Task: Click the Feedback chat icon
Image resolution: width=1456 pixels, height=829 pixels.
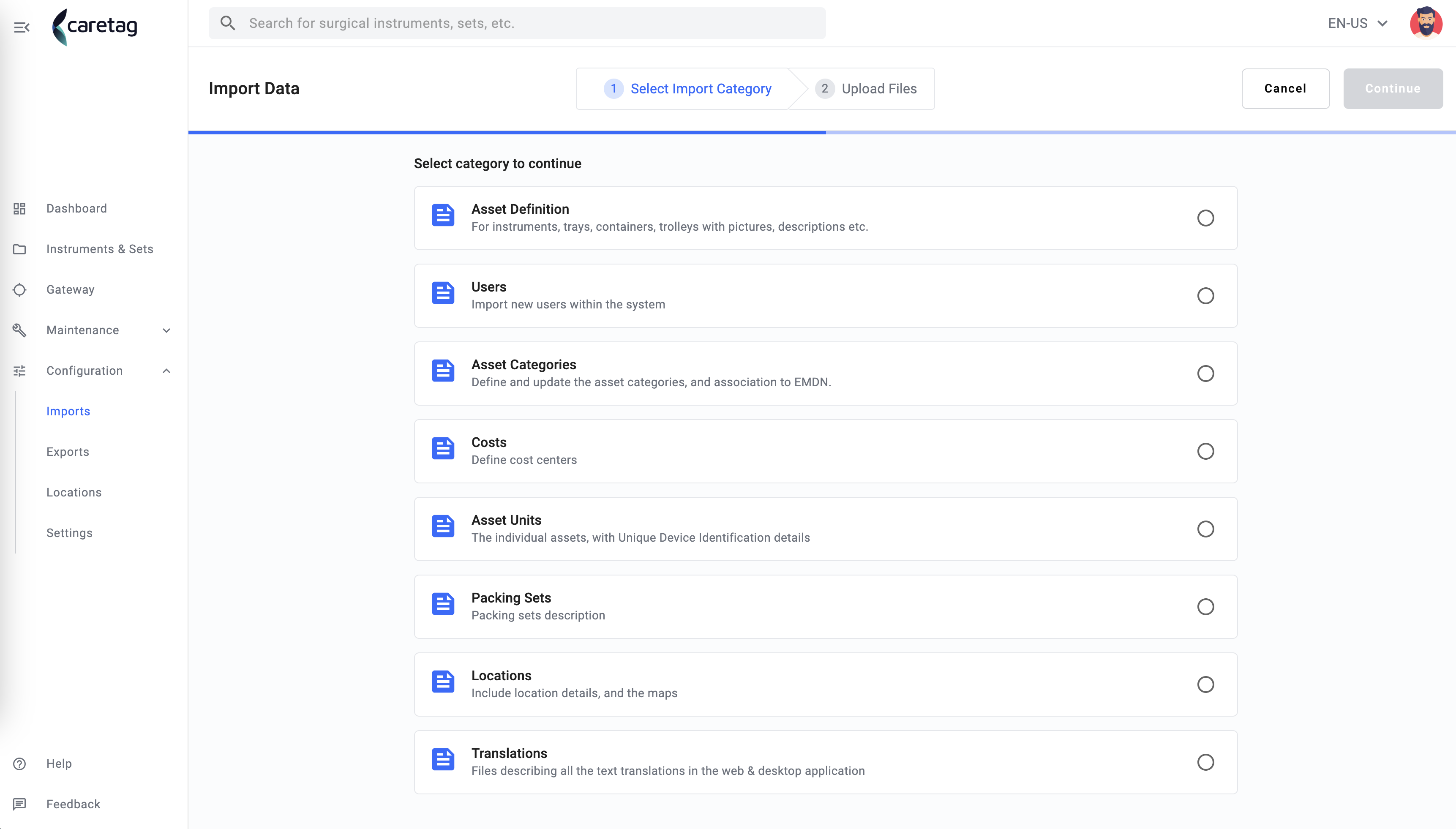Action: click(19, 804)
